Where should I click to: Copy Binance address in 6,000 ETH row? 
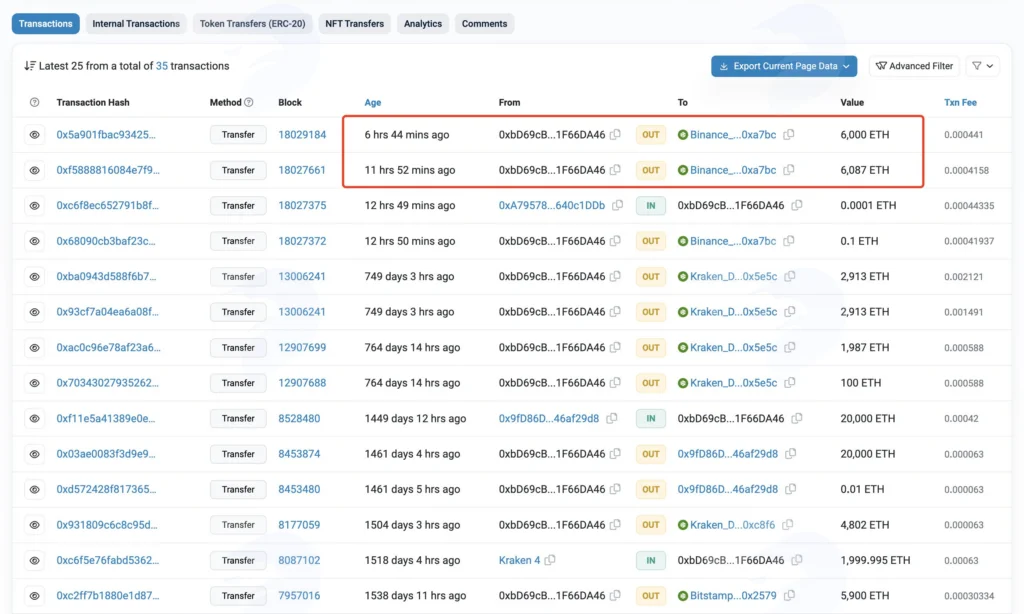click(789, 135)
